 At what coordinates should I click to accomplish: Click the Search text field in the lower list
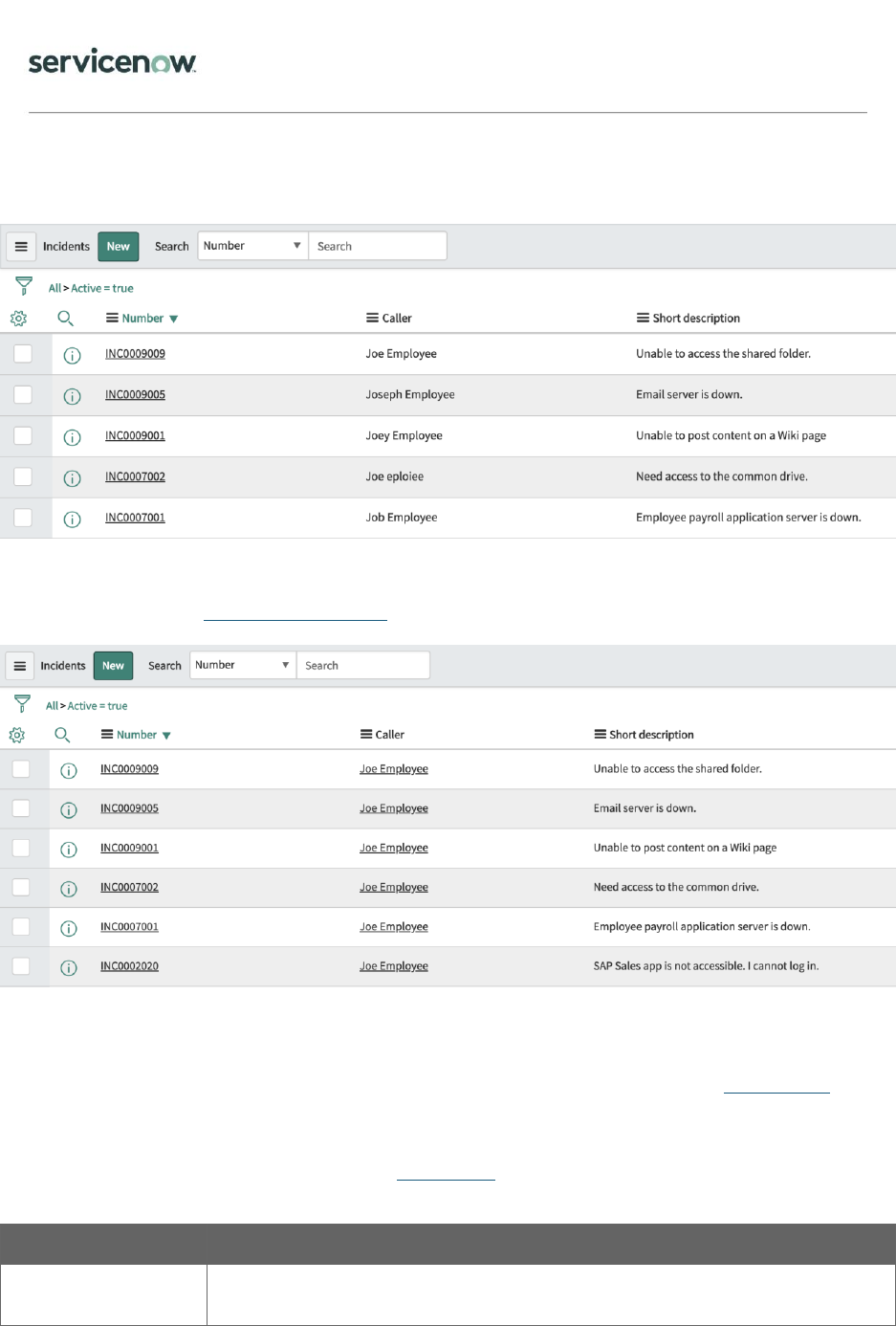tap(362, 665)
